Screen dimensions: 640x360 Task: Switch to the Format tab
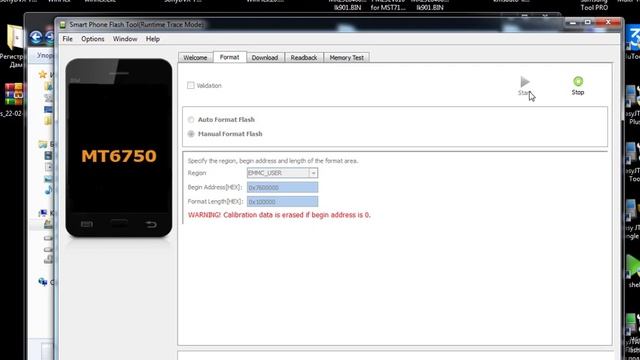coord(229,57)
